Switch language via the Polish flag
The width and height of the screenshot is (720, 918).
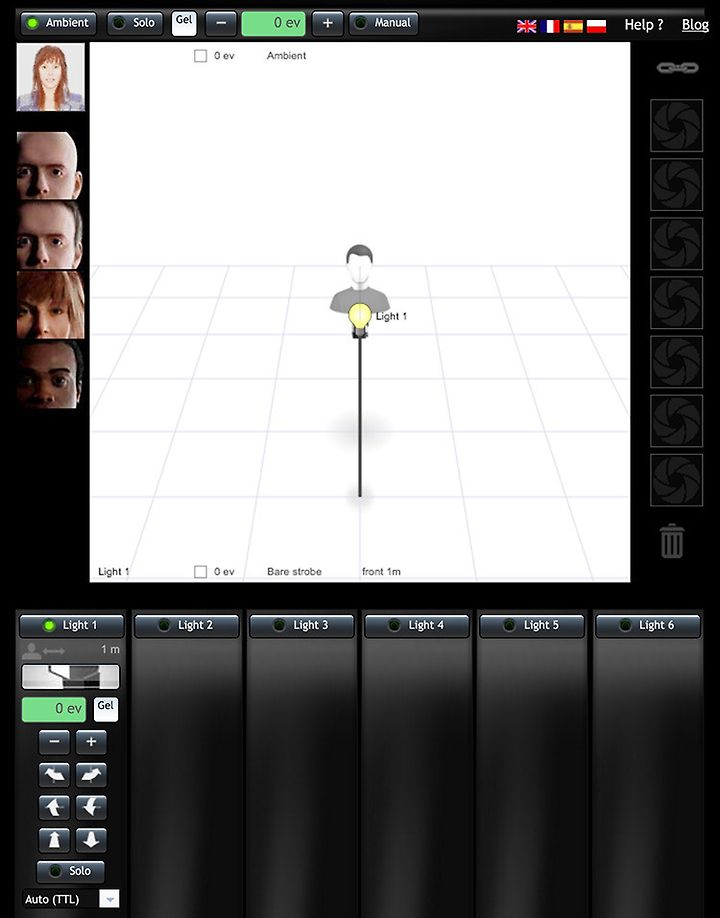(596, 26)
